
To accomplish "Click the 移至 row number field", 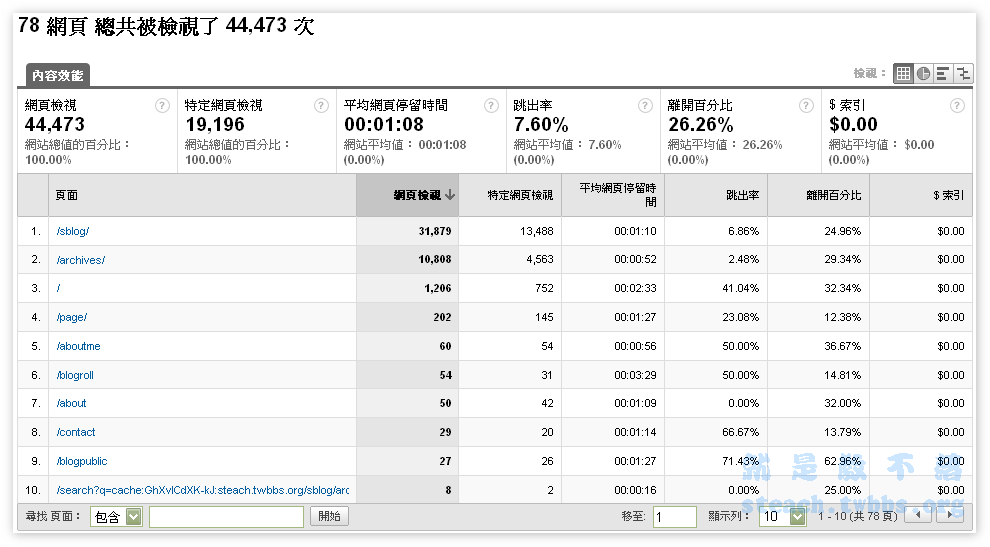I will [674, 517].
